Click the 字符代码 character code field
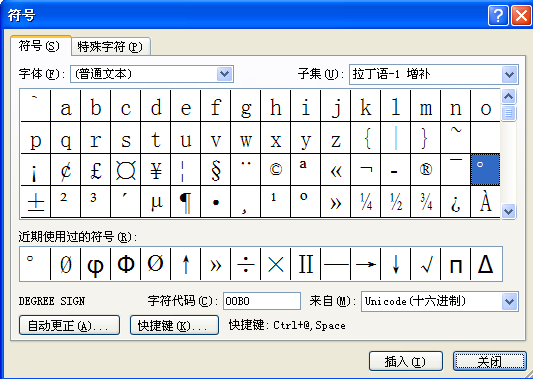This screenshot has height=379, width=533. 262,301
